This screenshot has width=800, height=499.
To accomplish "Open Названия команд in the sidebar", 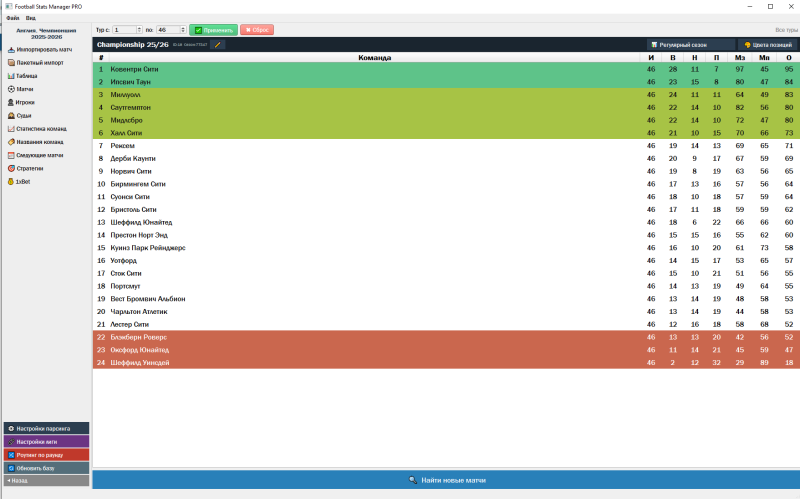I will (x=36, y=142).
